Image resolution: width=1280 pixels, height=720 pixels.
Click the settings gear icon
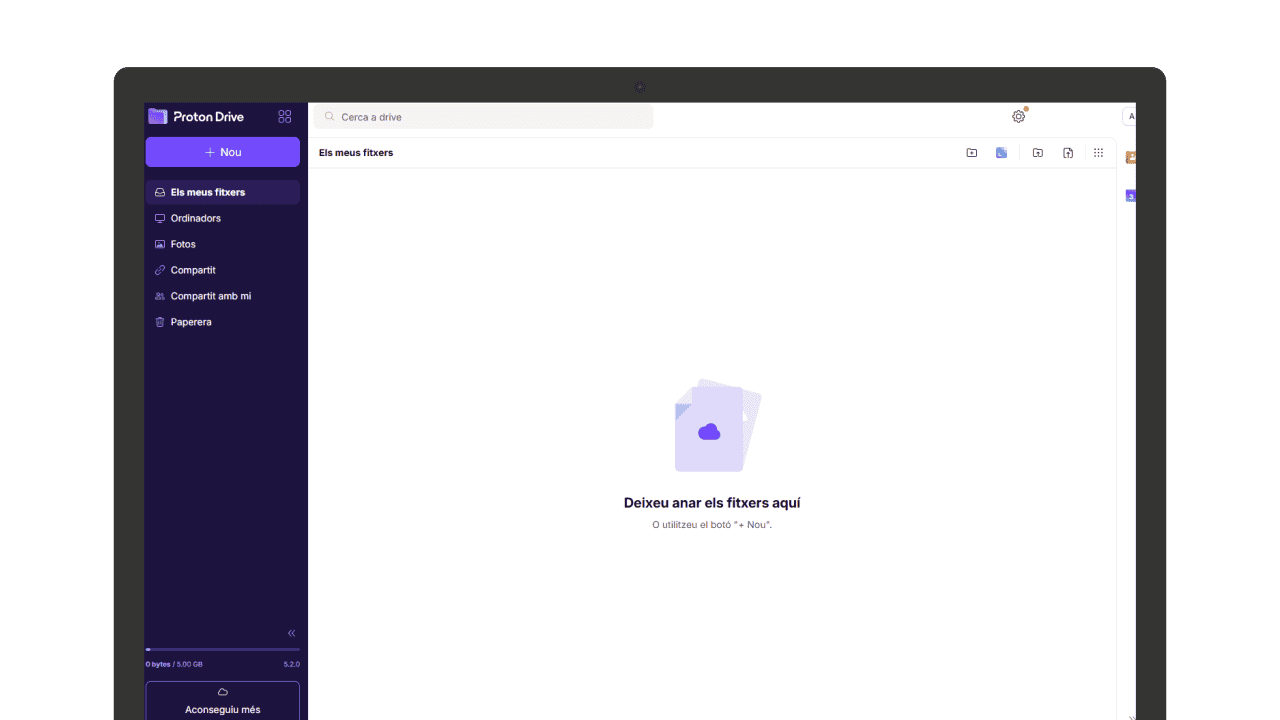1018,117
